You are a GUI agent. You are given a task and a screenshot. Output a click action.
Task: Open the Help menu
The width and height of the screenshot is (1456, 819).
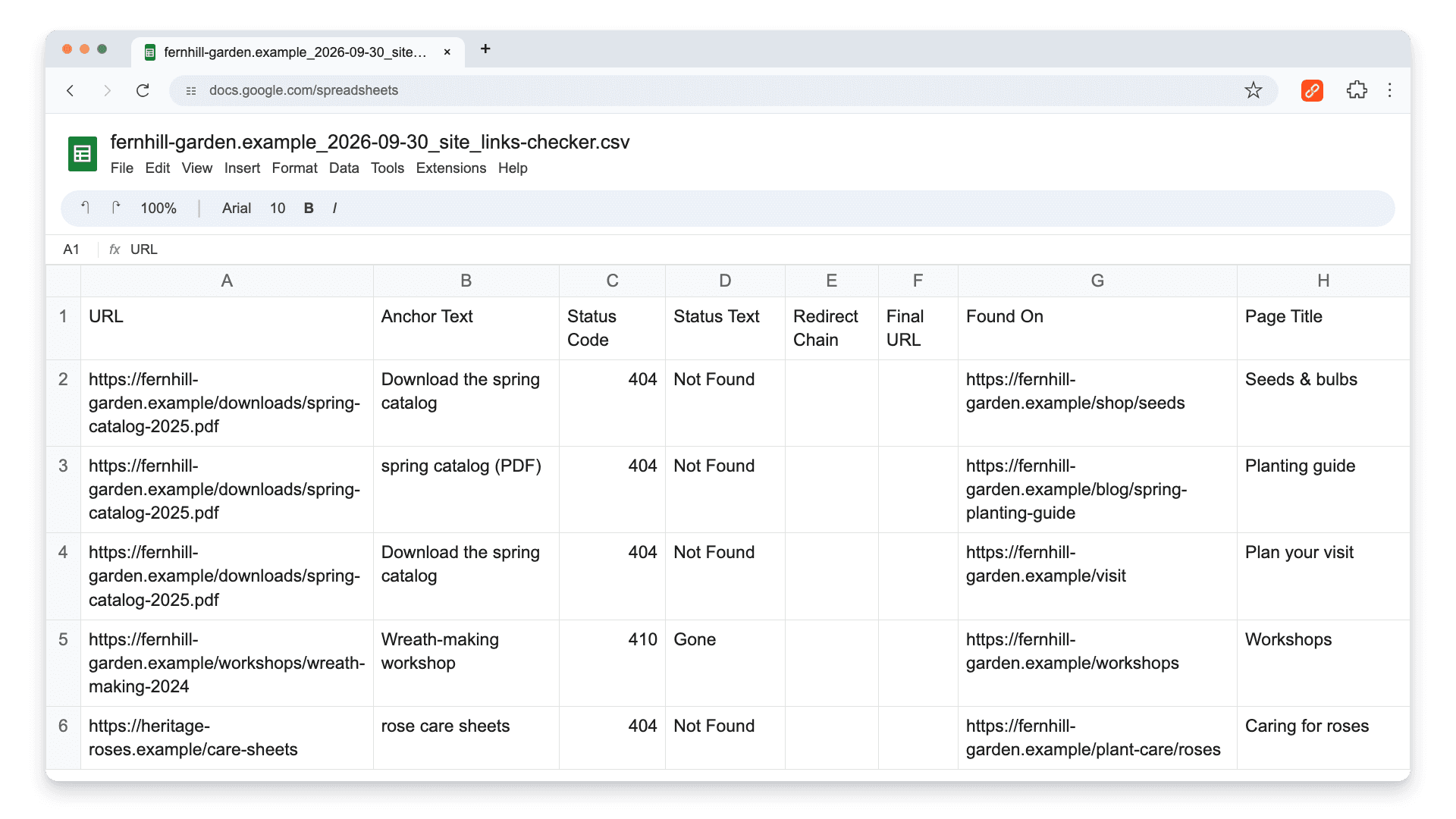[x=513, y=168]
